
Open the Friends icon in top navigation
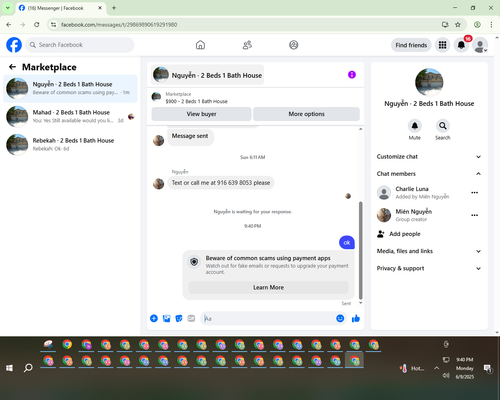coord(247,45)
